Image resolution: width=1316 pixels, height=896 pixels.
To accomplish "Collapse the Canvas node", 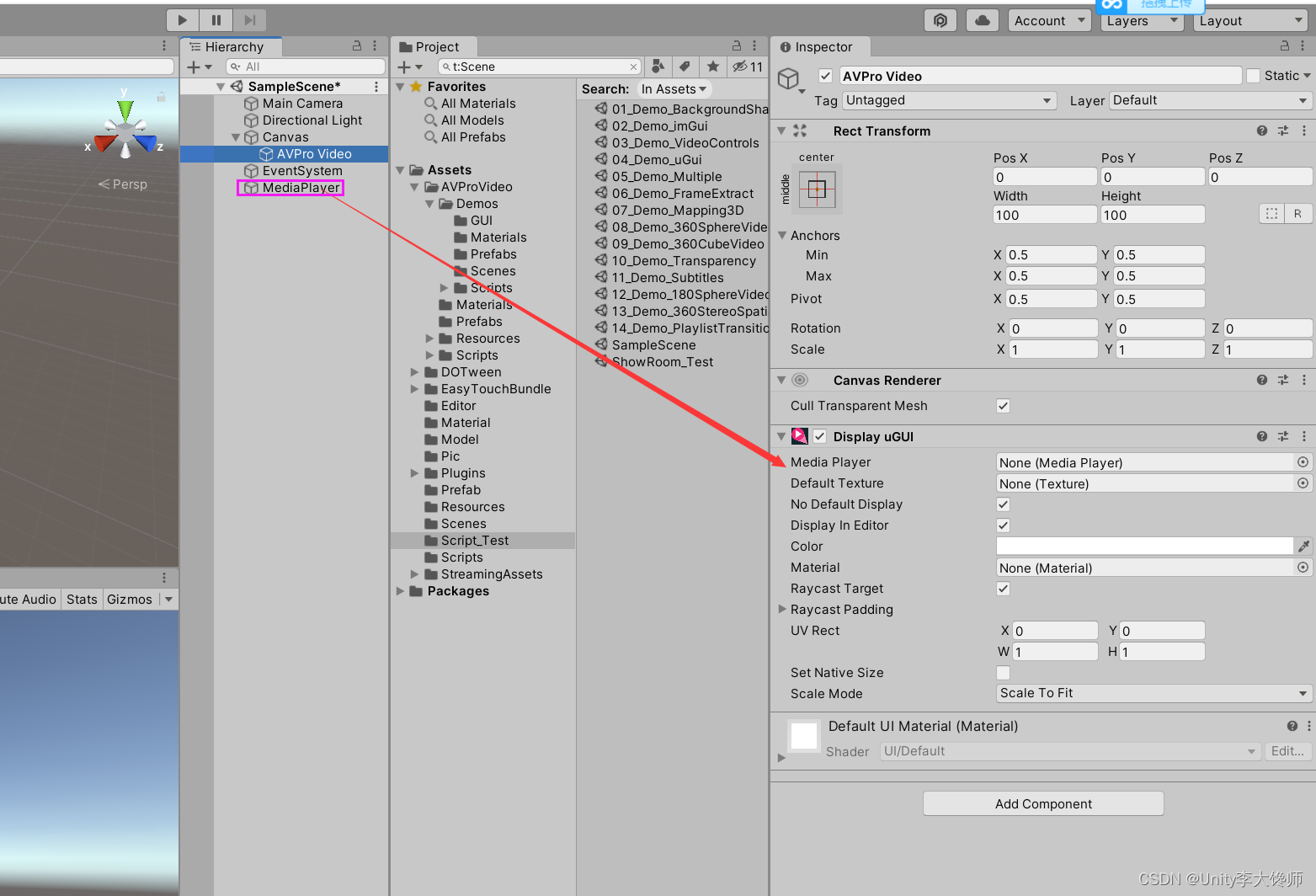I will pos(236,137).
